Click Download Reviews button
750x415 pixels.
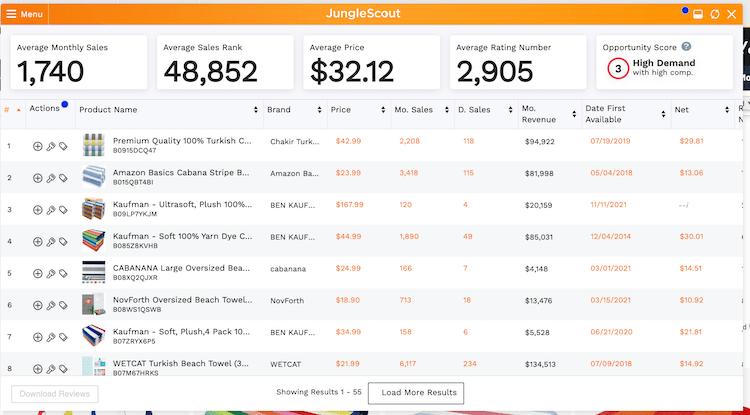click(x=55, y=394)
